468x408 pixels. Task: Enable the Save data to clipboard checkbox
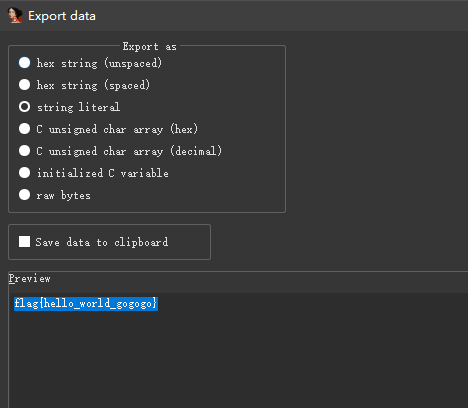[x=24, y=242]
